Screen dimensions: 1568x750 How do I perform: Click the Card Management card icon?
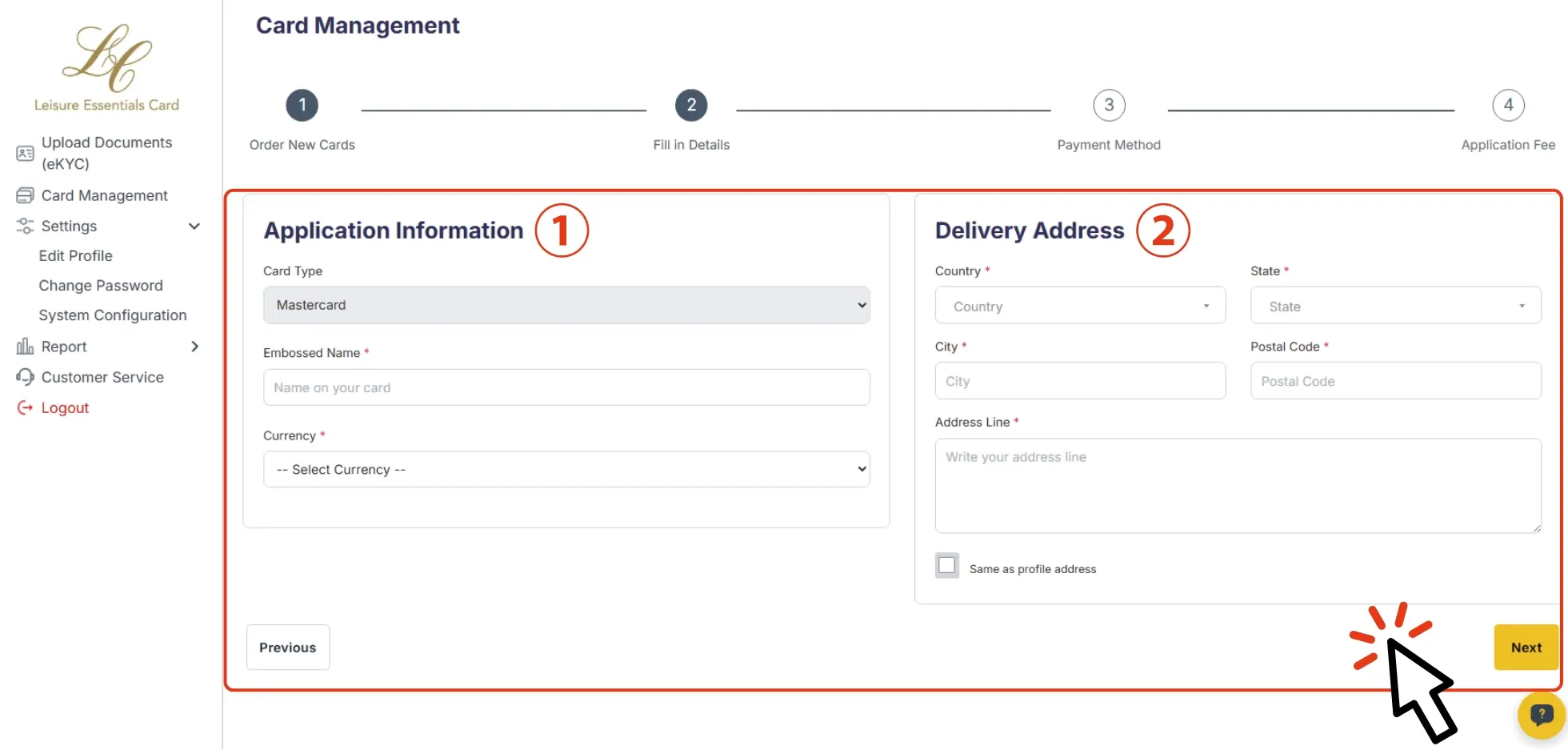[x=25, y=195]
